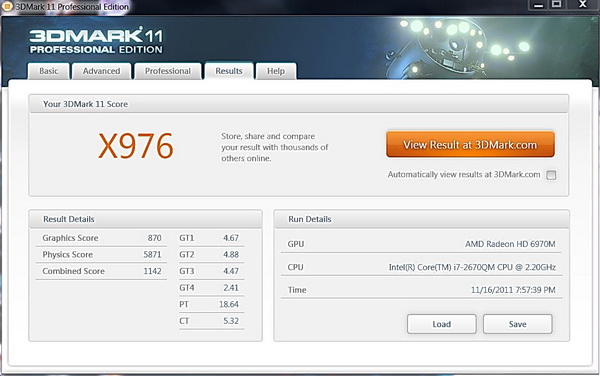
Task: Click the Graphics Score value 870
Action: pos(155,238)
